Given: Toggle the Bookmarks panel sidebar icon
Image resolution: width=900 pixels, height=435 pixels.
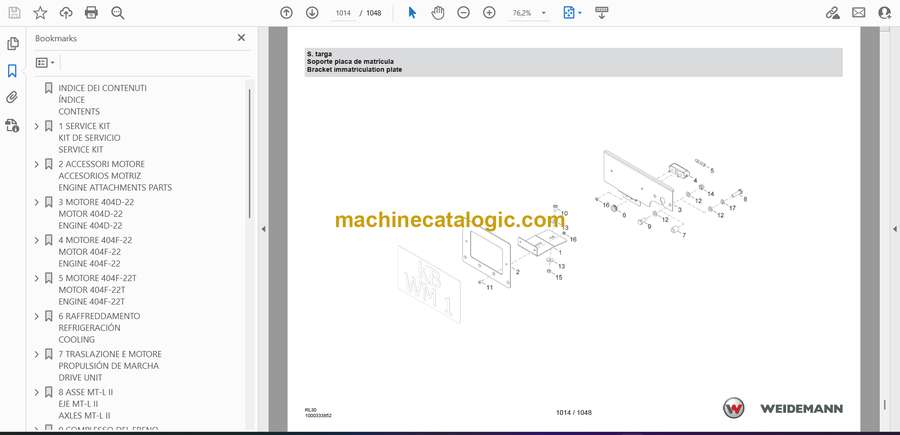Looking at the screenshot, I should (13, 71).
